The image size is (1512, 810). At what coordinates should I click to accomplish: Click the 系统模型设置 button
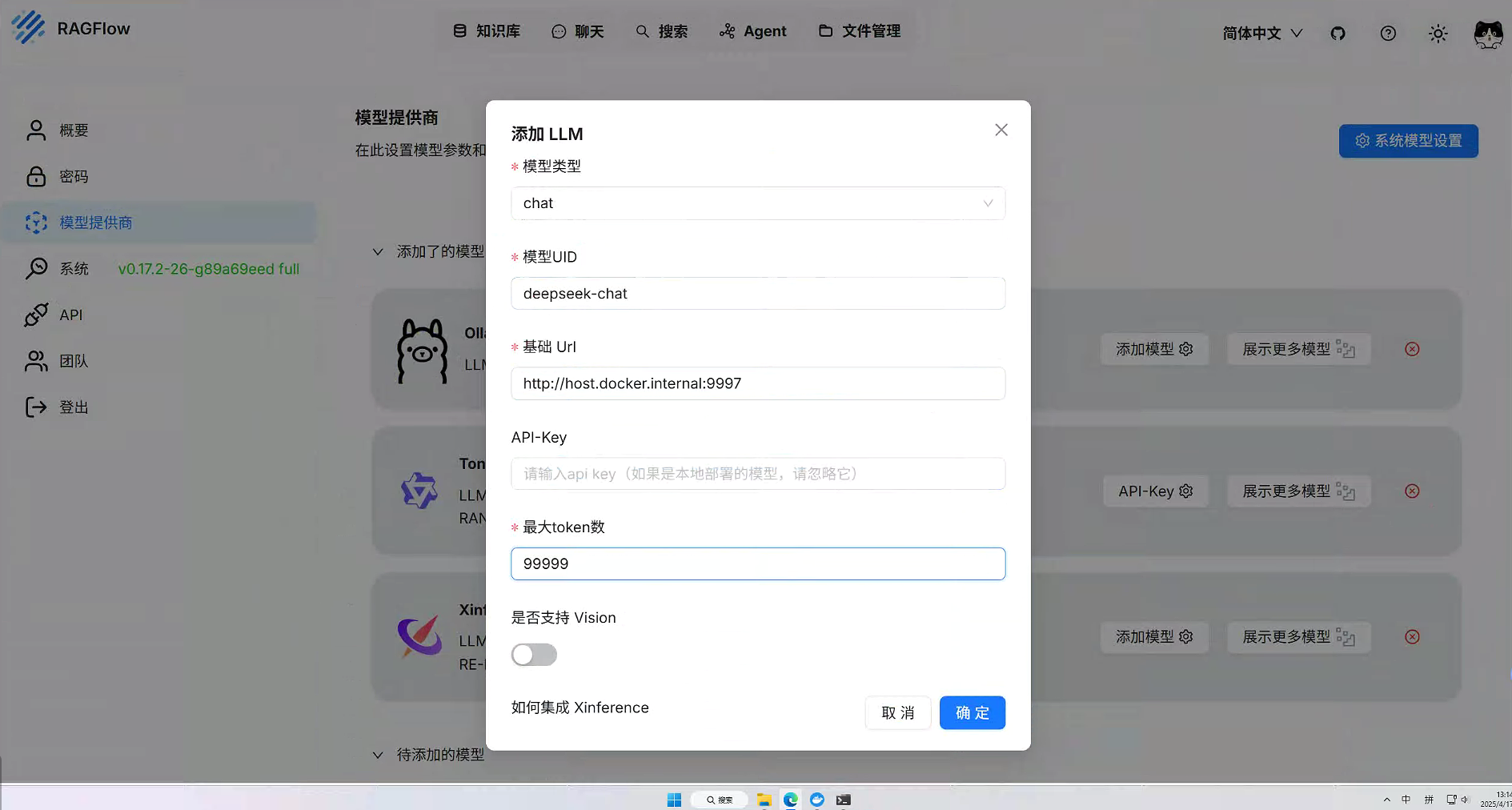pyautogui.click(x=1409, y=141)
